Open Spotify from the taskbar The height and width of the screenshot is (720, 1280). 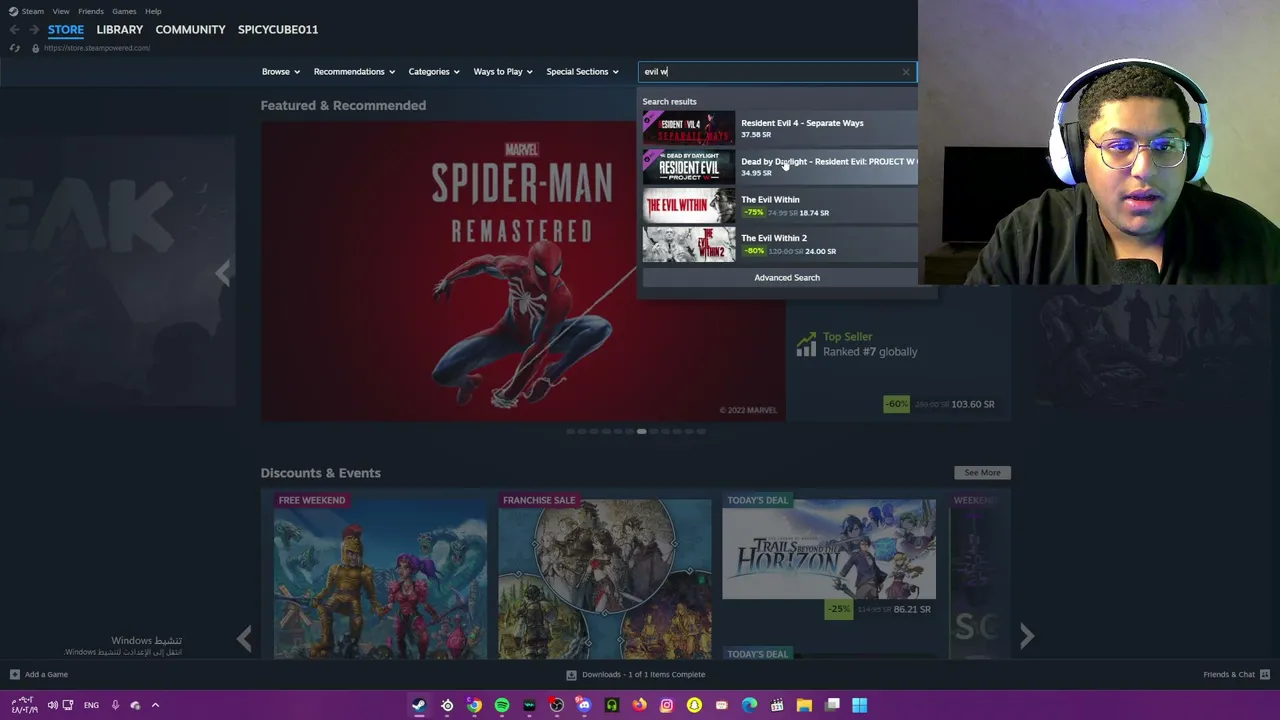coord(502,705)
